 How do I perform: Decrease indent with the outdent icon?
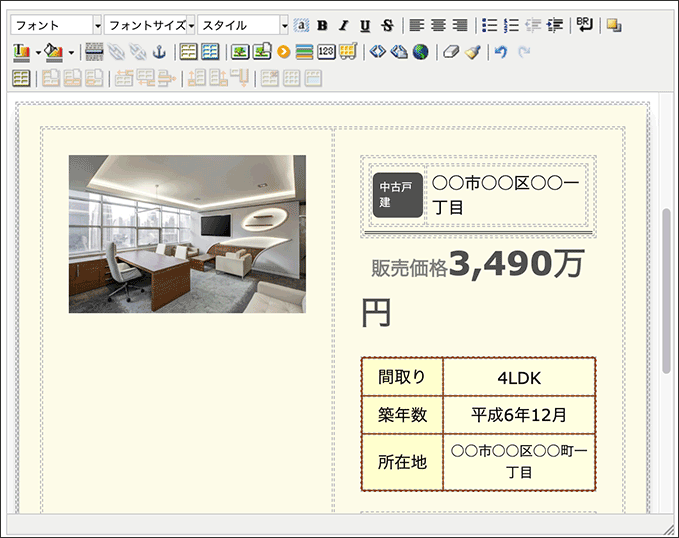(533, 26)
